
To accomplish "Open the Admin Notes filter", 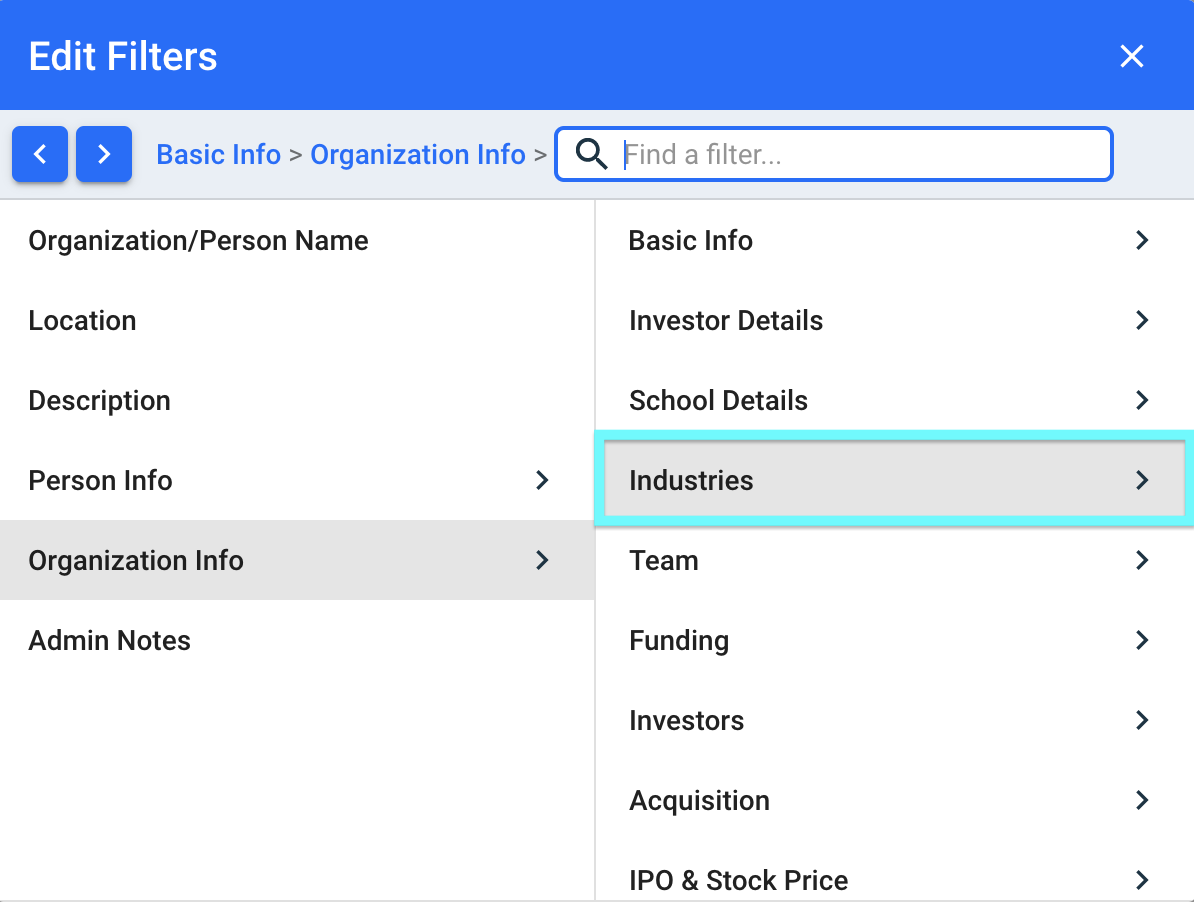I will point(297,640).
